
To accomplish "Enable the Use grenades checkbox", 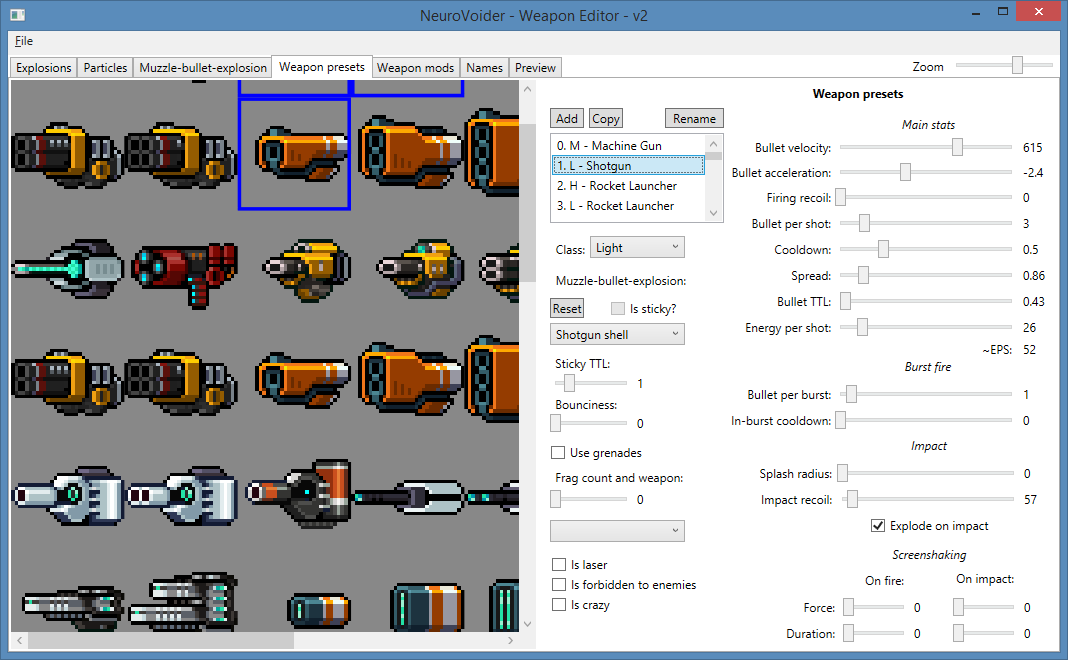I will 558,453.
